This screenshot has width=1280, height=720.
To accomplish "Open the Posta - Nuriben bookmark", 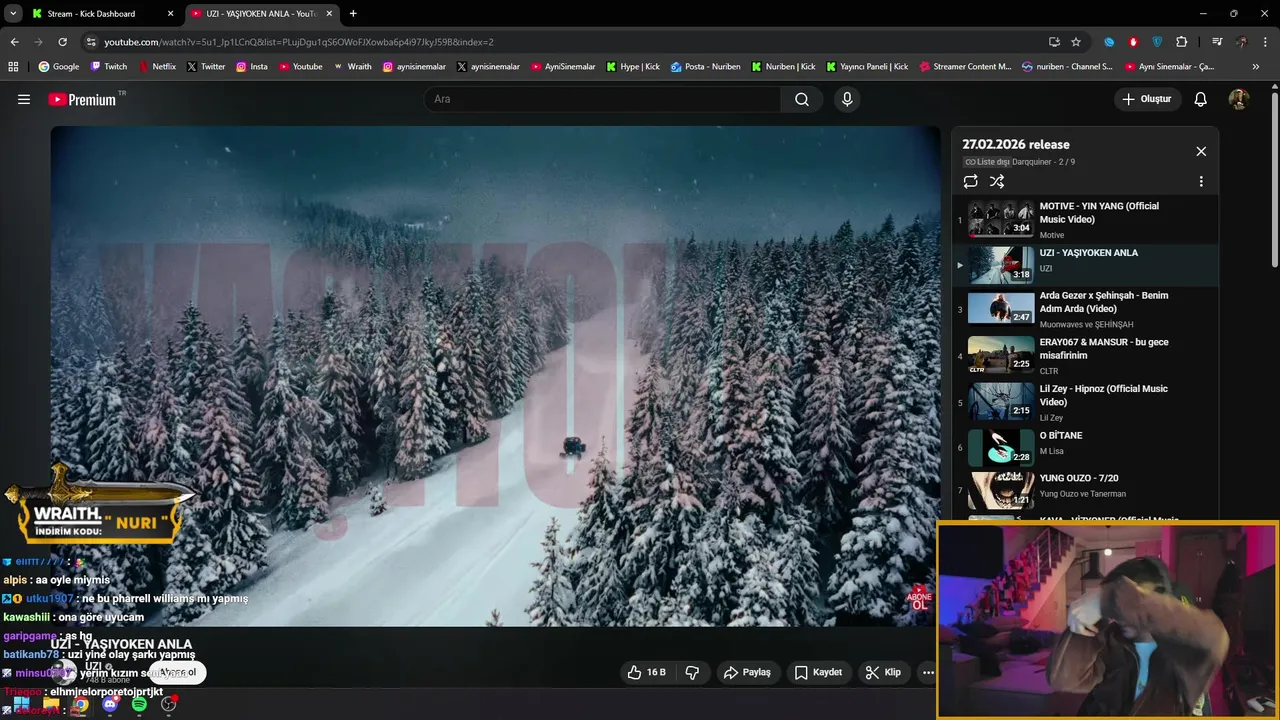I will [705, 67].
